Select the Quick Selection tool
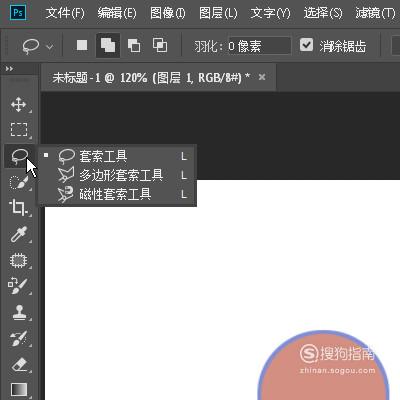Image resolution: width=400 pixels, height=400 pixels. coord(19,182)
